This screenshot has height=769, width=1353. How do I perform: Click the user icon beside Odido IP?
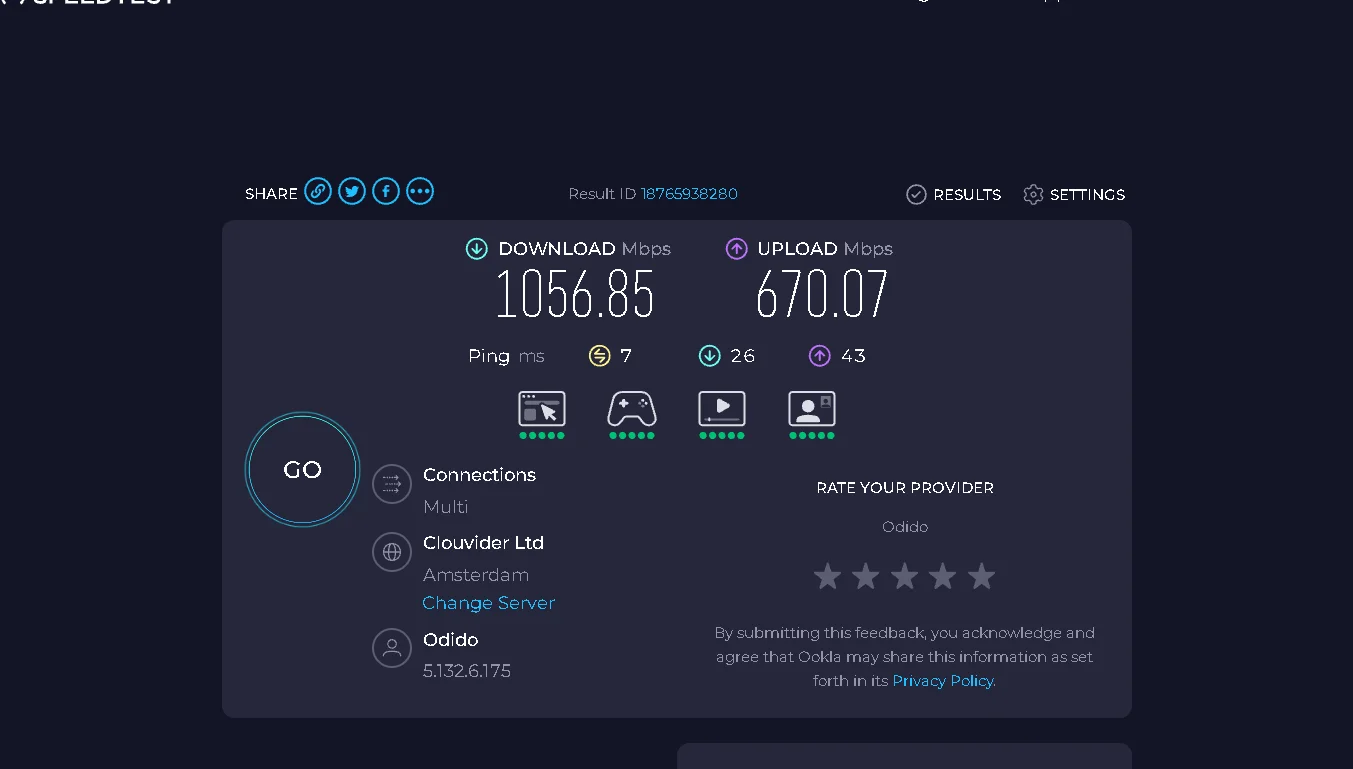point(392,648)
